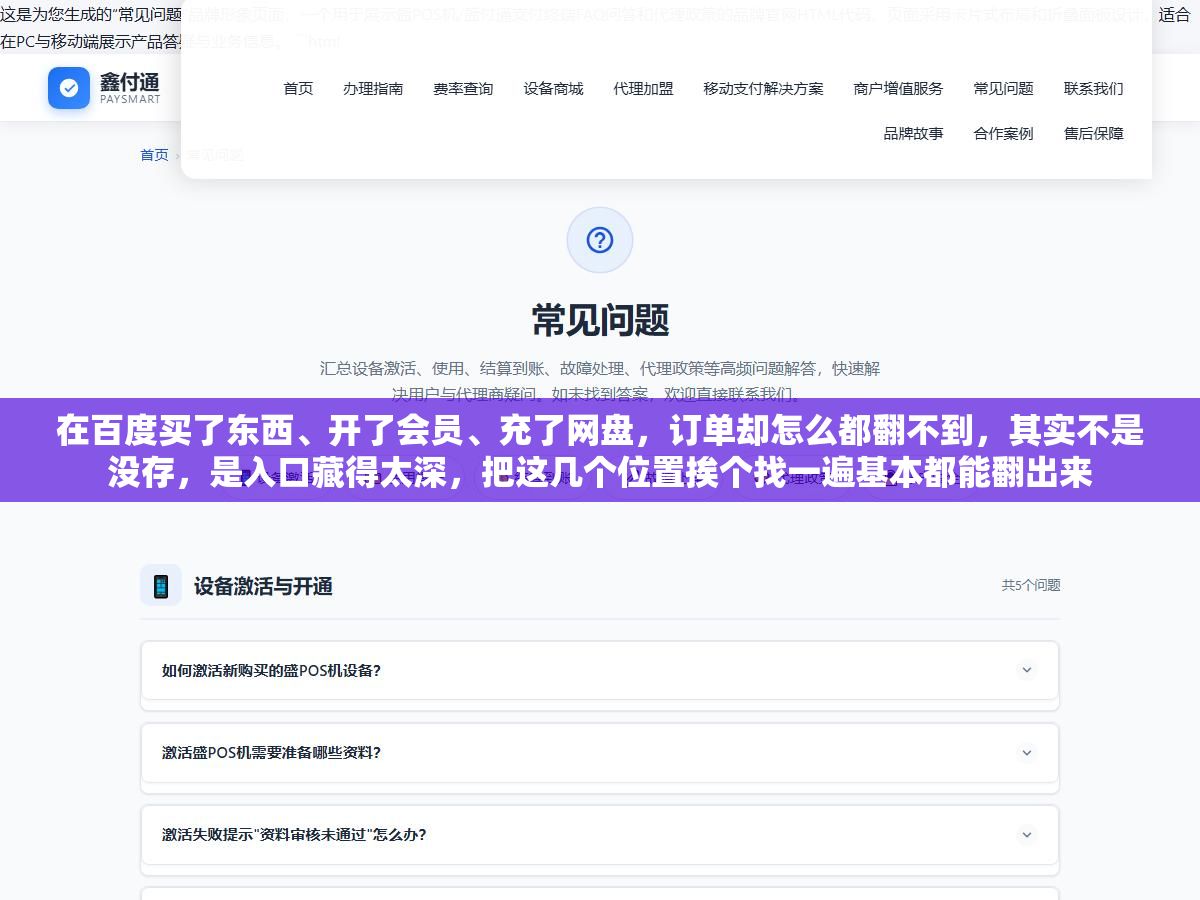Click the 鑫付通 PaySmart logo icon
Screen dimensions: 1200x900
coord(69,88)
